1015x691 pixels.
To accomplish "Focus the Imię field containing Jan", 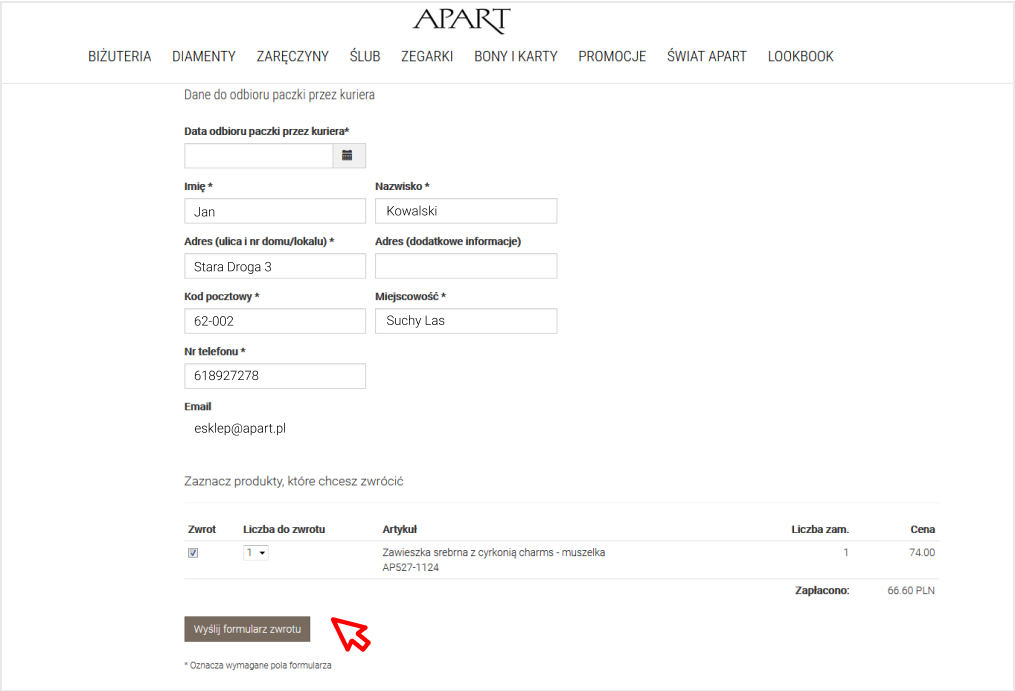I will click(x=275, y=211).
